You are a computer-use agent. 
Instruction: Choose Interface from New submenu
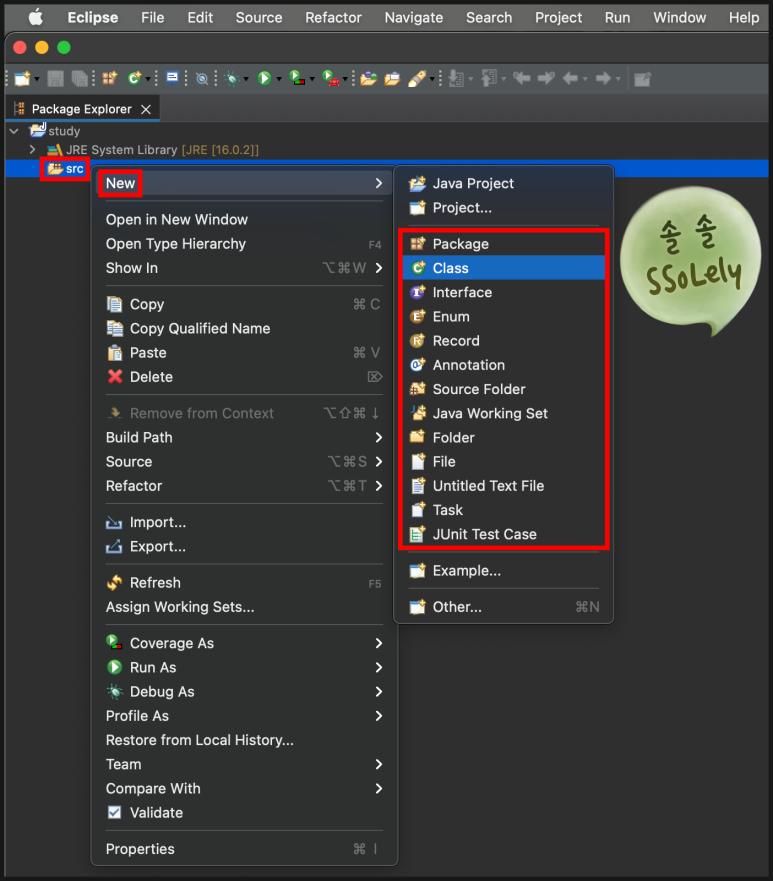pos(504,292)
